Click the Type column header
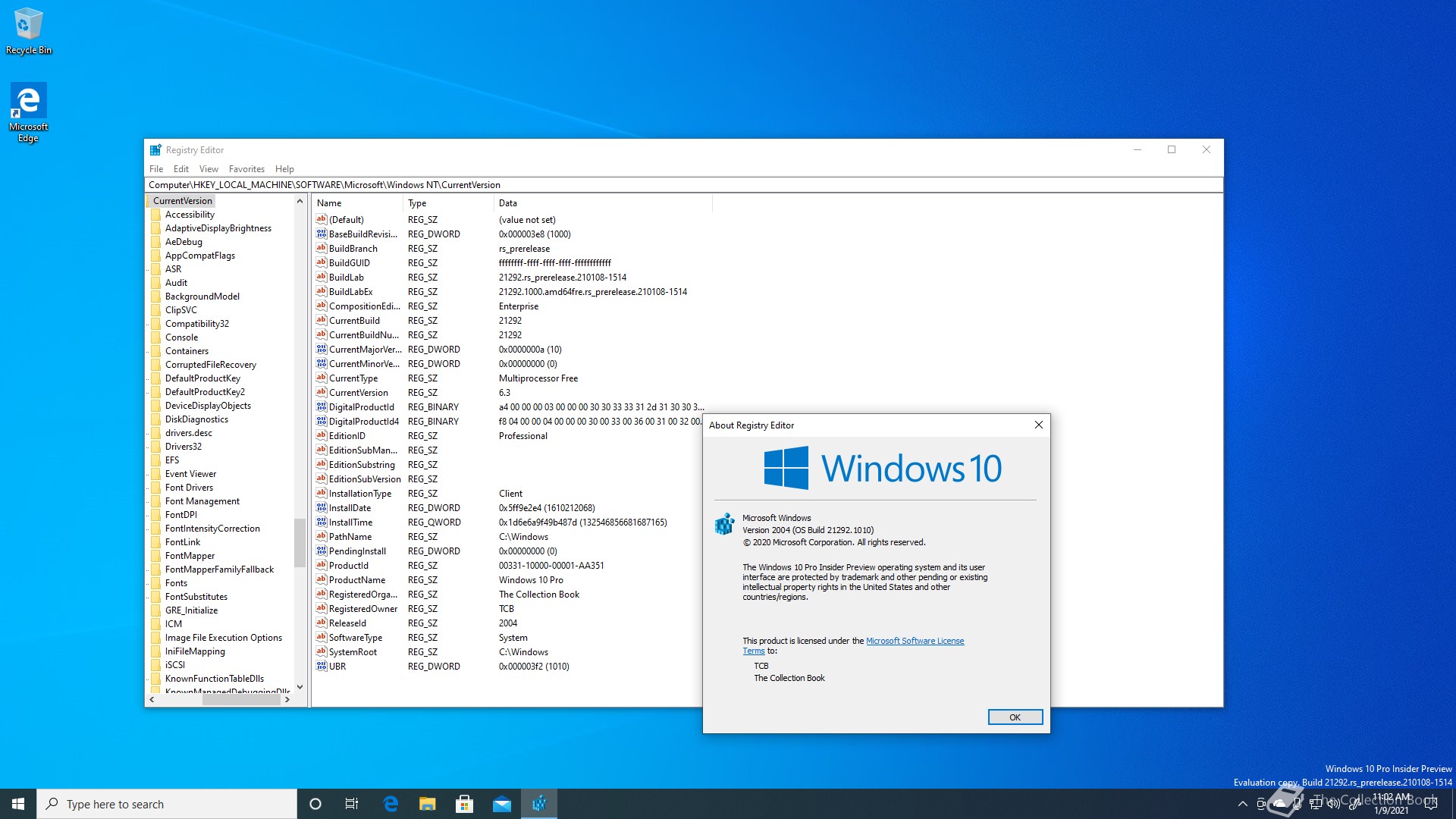Image resolution: width=1456 pixels, height=819 pixels. (448, 203)
